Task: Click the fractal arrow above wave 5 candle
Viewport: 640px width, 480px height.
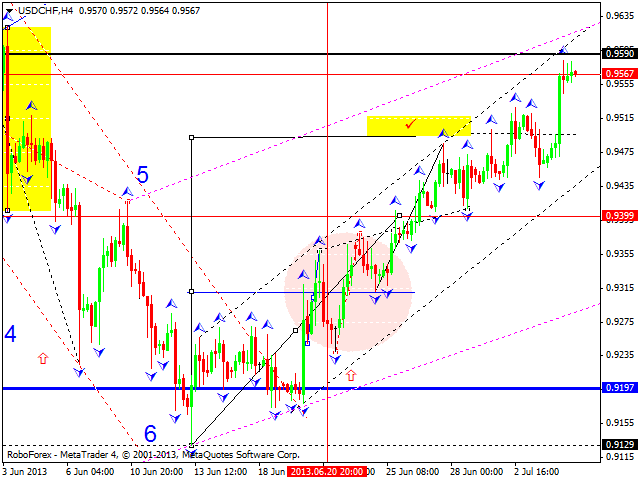Action: click(x=128, y=190)
